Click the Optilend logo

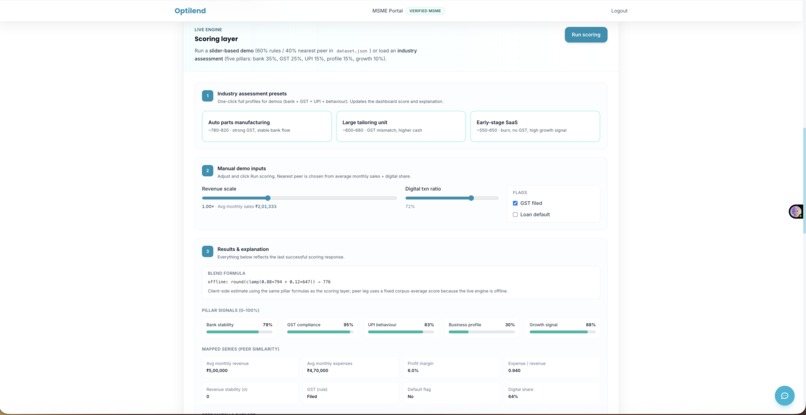(190, 11)
